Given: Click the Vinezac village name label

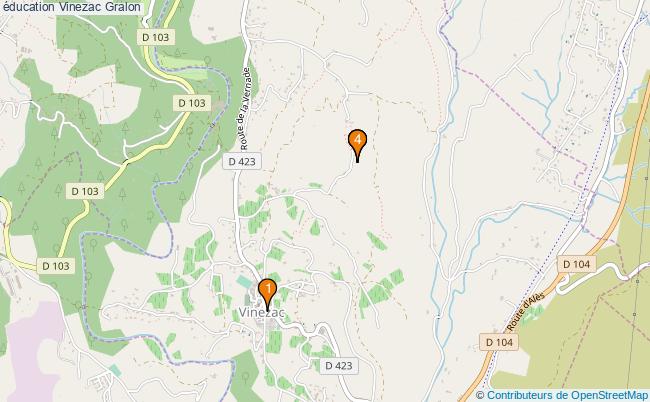Looking at the screenshot, I should click(262, 312).
